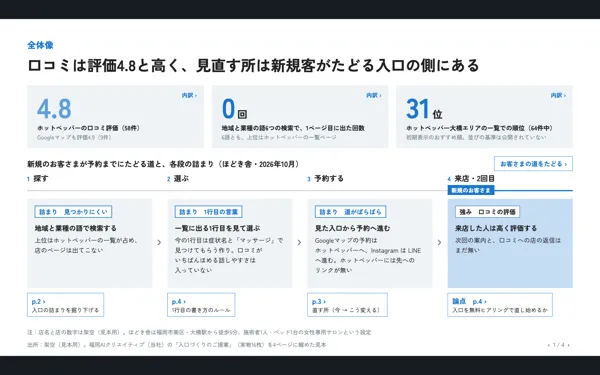
Task: Click the 詰まり 道がばらばら tag
Action: [350, 212]
